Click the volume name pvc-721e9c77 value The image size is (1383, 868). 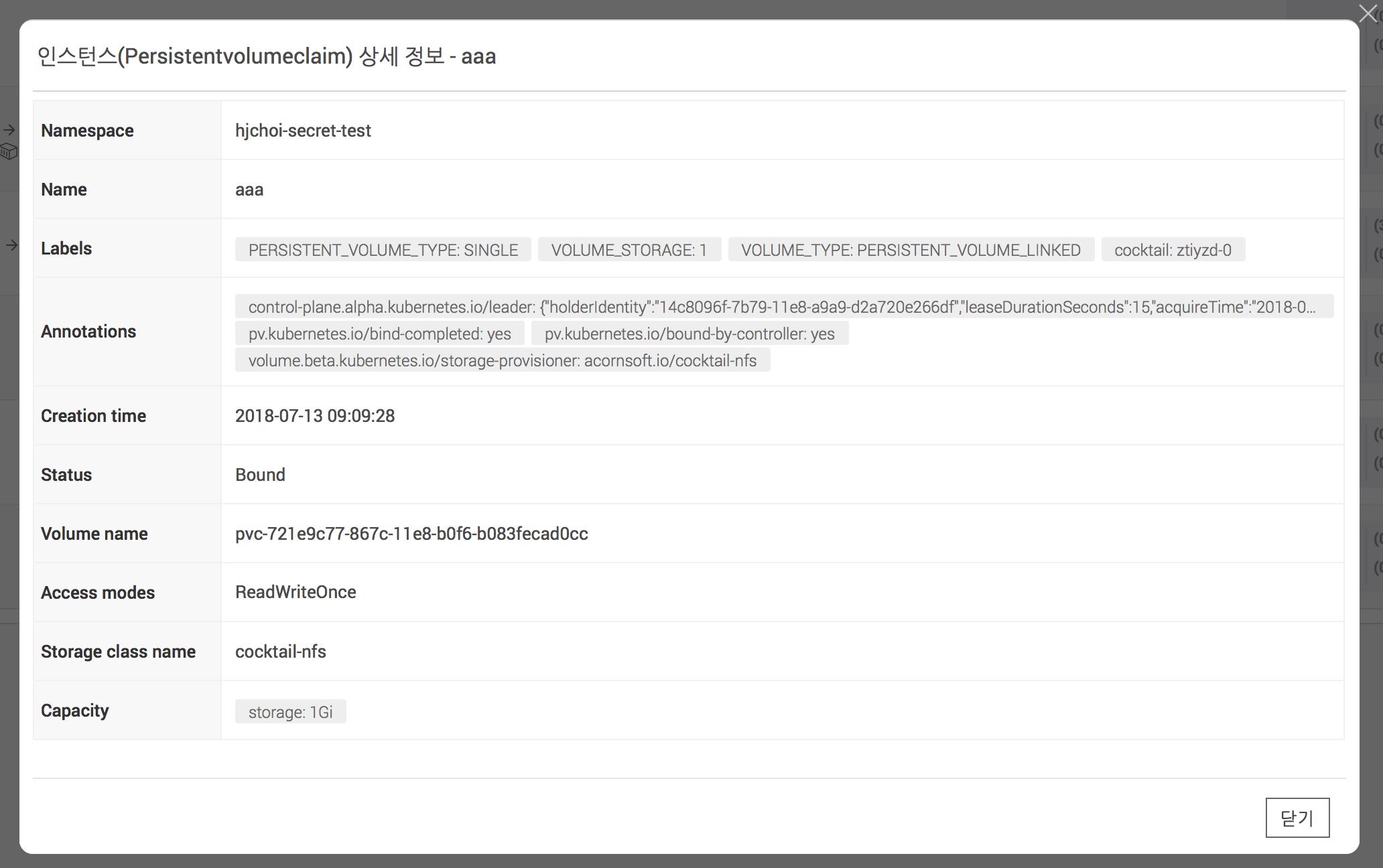[411, 534]
